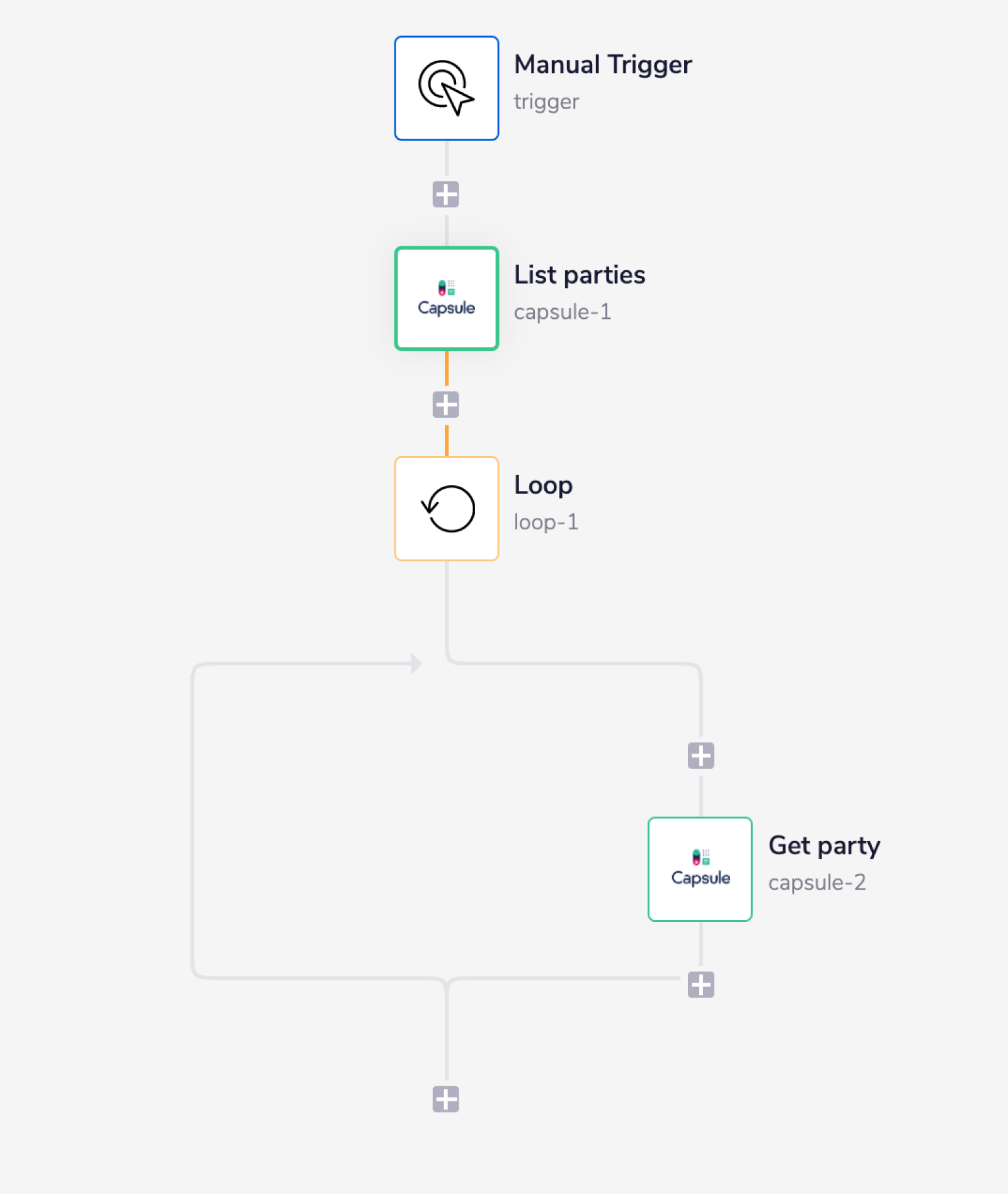This screenshot has height=1194, width=1008.
Task: Click the loop-back arrowhead on the canvas
Action: pos(415,663)
